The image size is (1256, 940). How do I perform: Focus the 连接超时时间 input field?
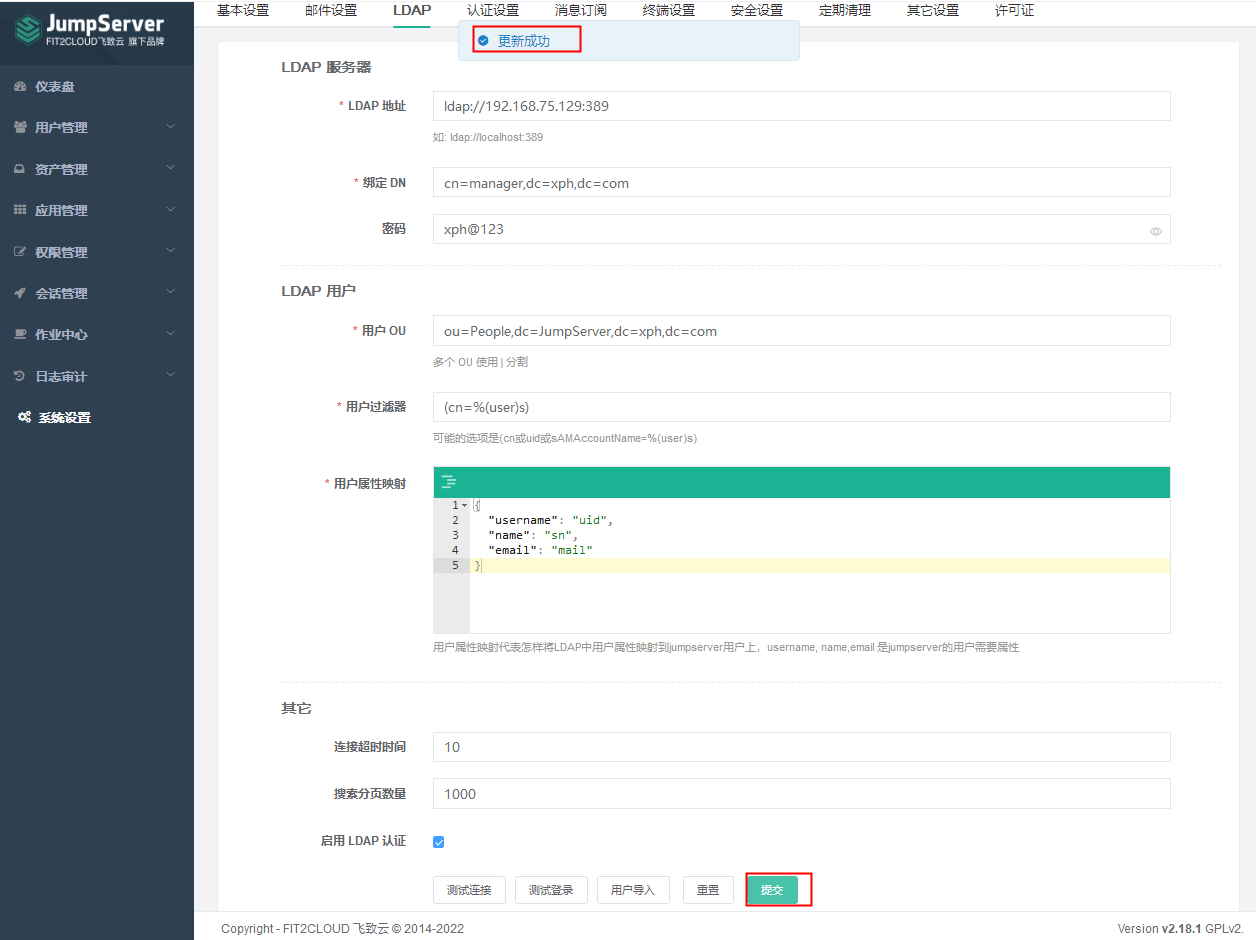click(801, 747)
